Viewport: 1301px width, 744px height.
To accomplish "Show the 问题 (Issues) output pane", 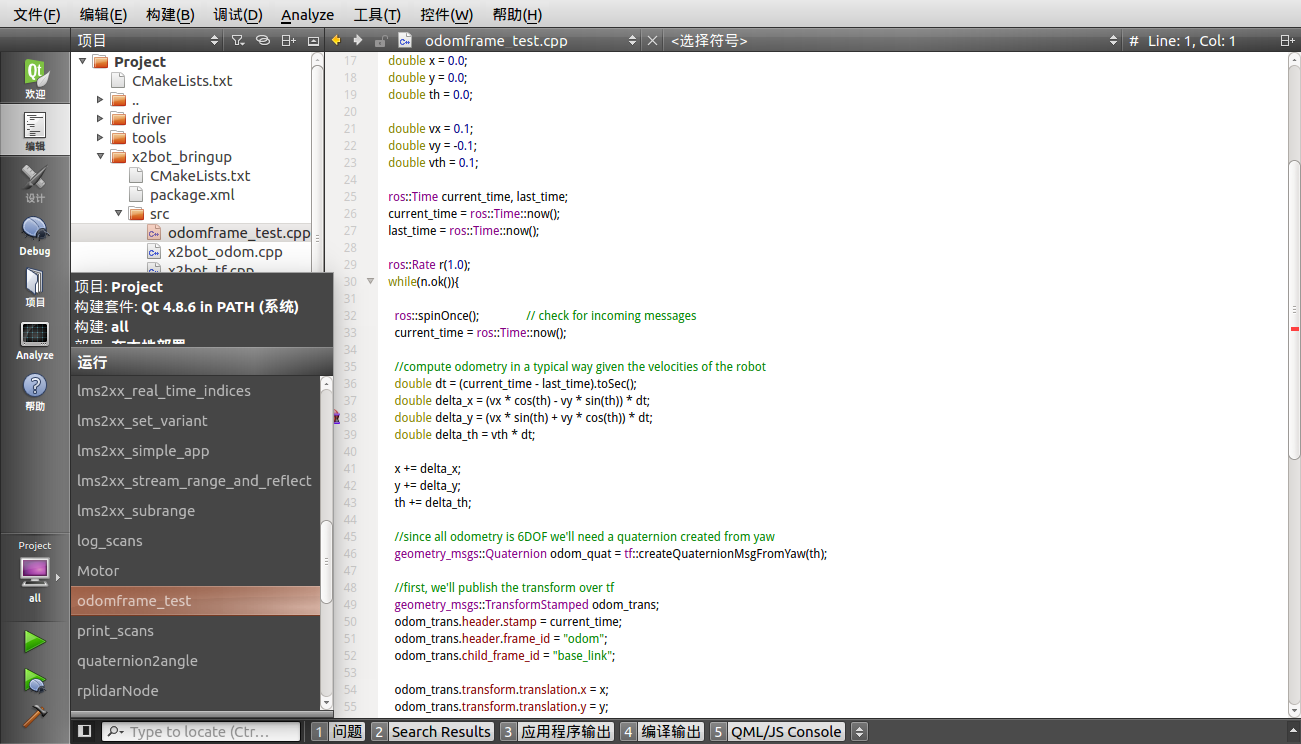I will coord(337,731).
